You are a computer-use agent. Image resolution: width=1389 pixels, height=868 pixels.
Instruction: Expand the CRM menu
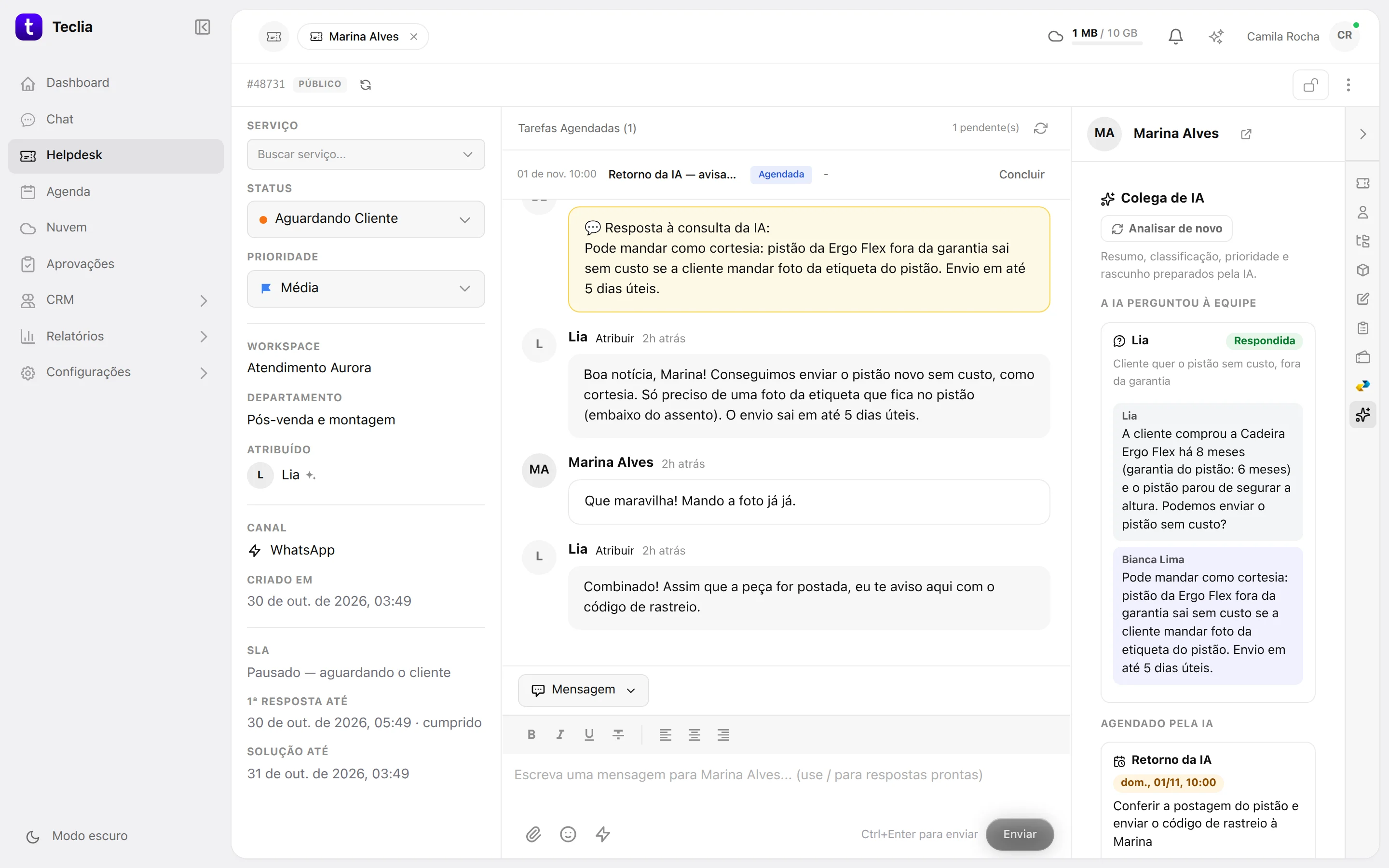pyautogui.click(x=115, y=300)
